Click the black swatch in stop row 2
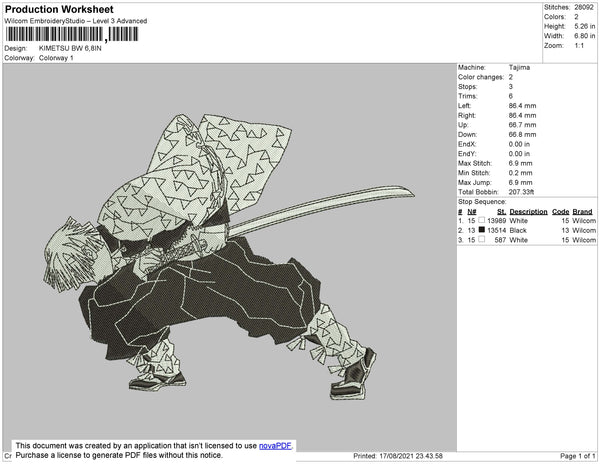This screenshot has height=464, width=600. coord(482,230)
